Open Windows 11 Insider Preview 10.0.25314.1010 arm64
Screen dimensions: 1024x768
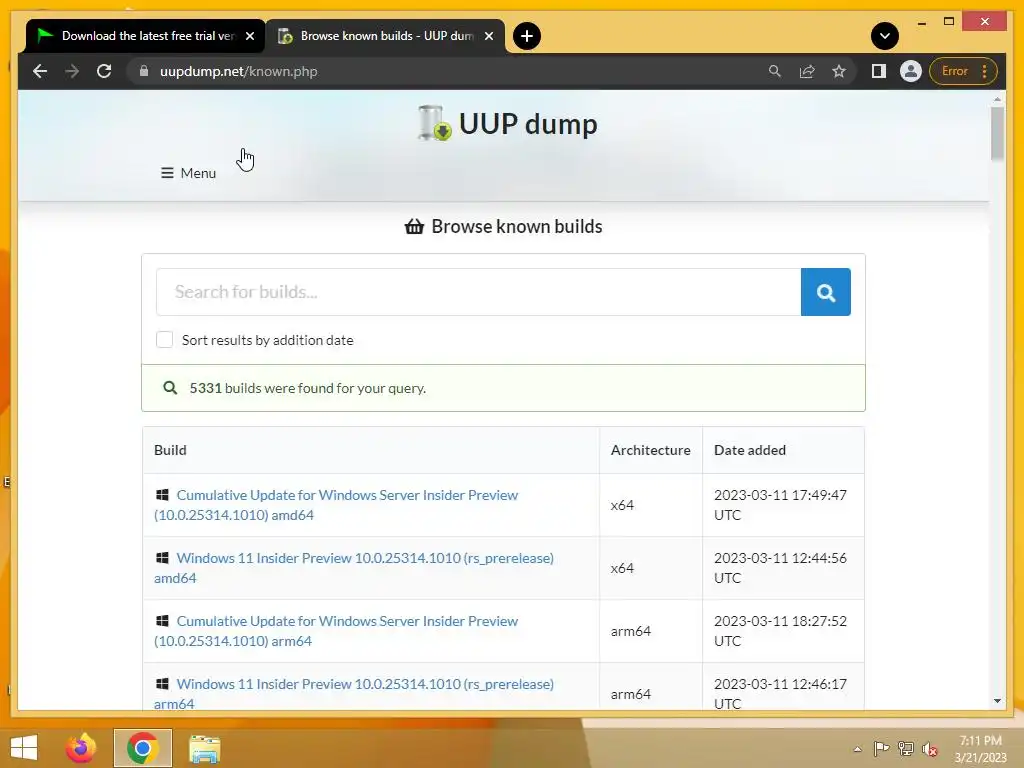(354, 694)
